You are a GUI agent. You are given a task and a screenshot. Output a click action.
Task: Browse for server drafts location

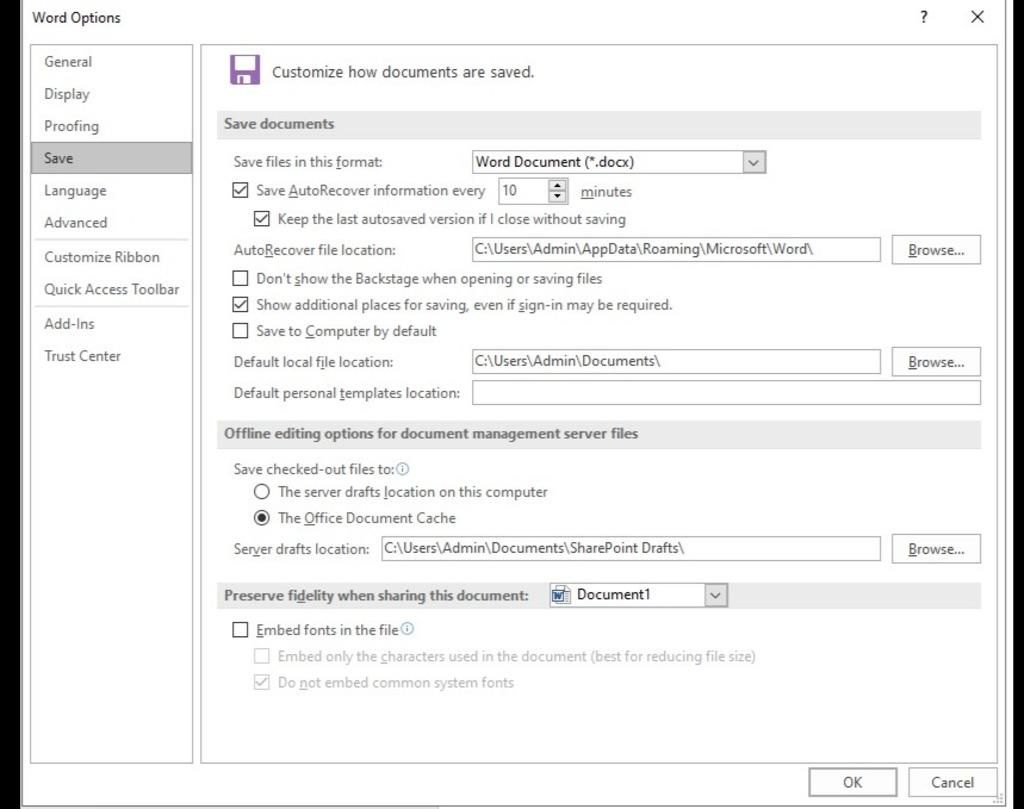pos(936,549)
